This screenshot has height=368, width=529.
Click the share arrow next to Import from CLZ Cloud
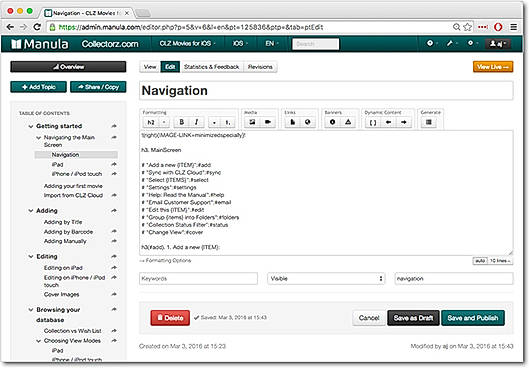click(114, 195)
